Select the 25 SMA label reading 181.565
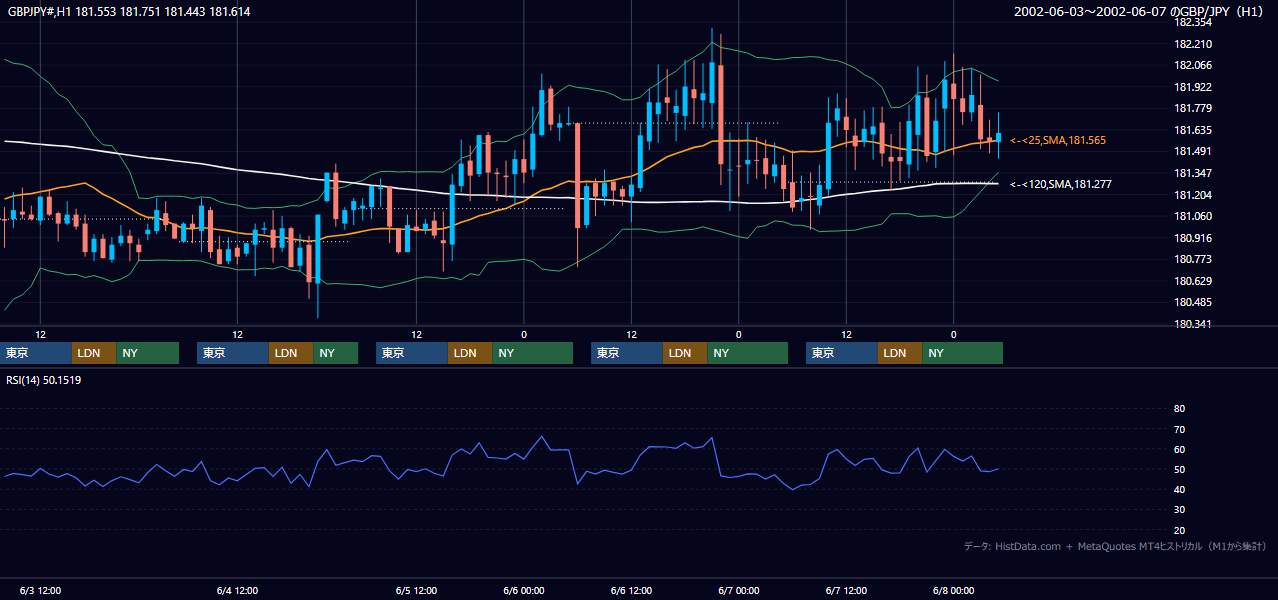 (1057, 140)
